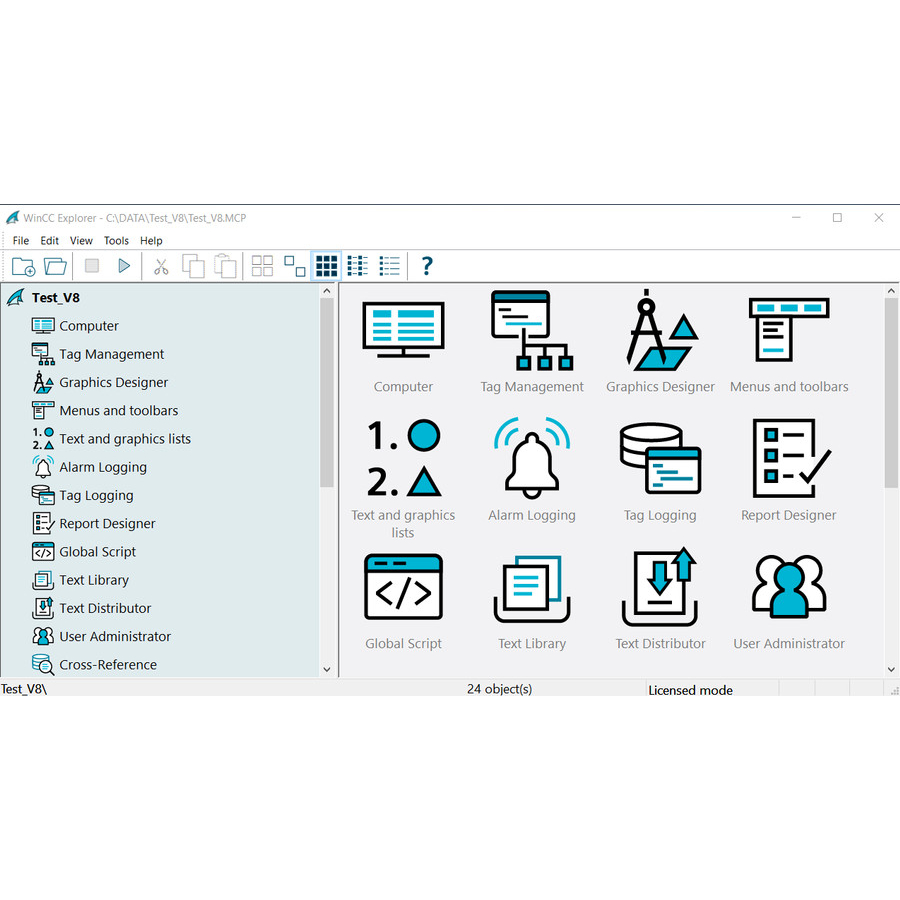
Task: Switch to extra large icons view
Action: tap(262, 266)
